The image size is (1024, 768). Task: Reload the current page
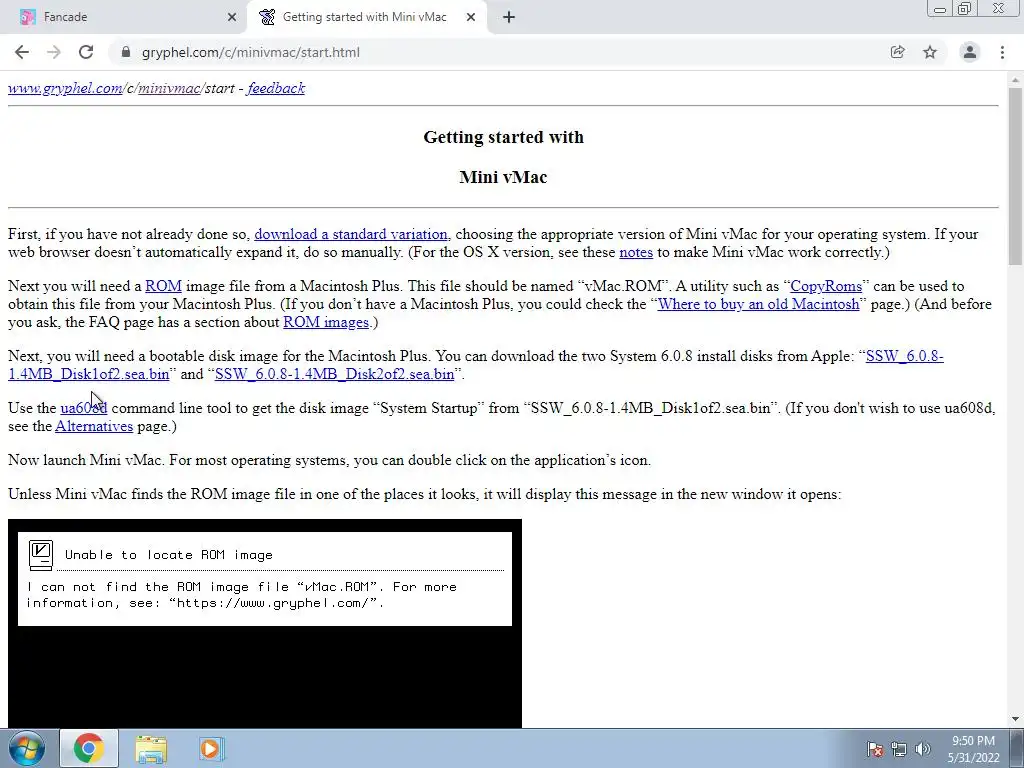(86, 52)
